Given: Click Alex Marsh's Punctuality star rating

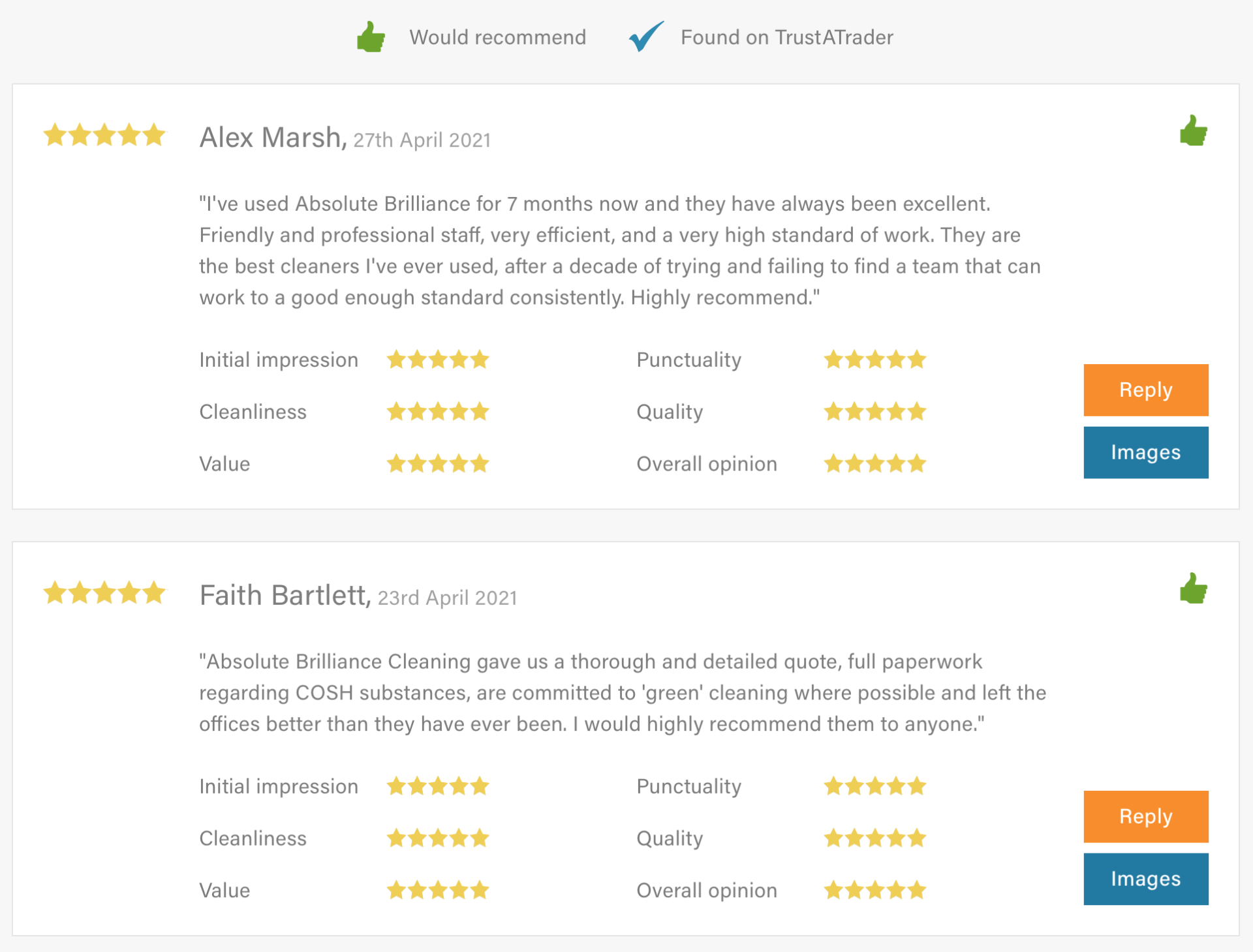Looking at the screenshot, I should pos(874,360).
